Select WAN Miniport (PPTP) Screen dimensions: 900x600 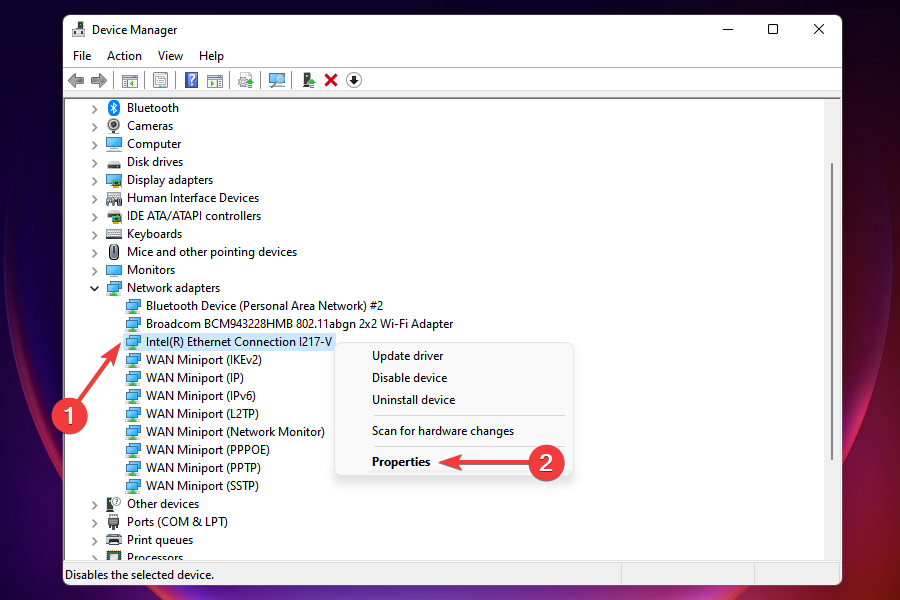(203, 468)
